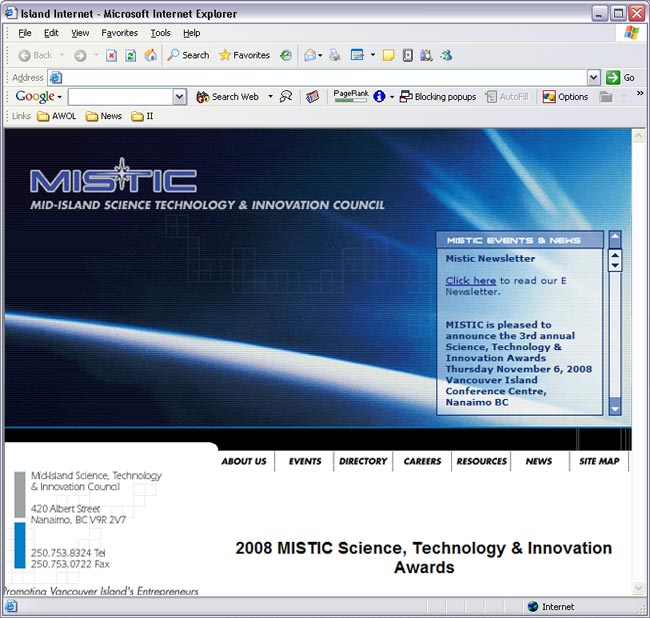
Task: Click the Google toolbar search box
Action: 121,97
